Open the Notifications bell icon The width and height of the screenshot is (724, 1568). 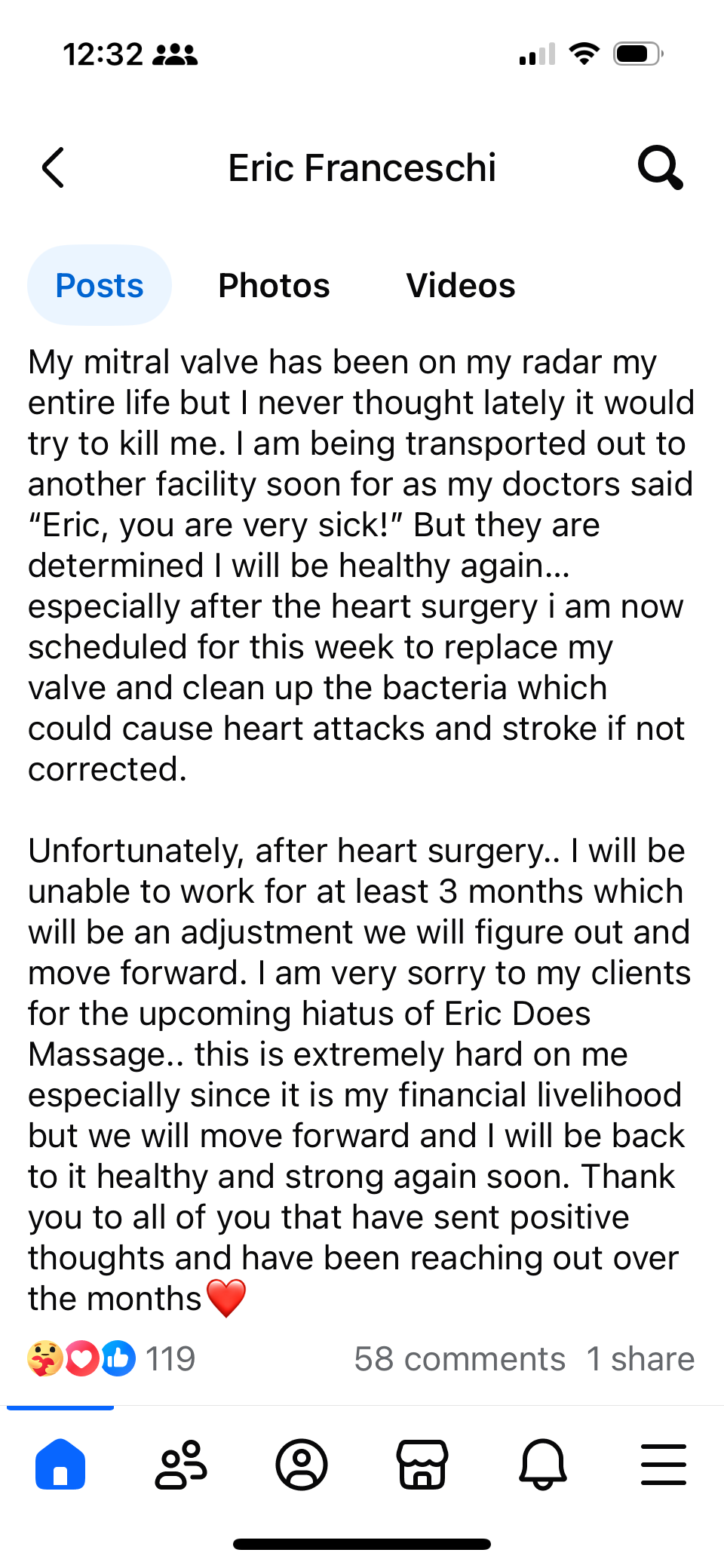tap(543, 1464)
